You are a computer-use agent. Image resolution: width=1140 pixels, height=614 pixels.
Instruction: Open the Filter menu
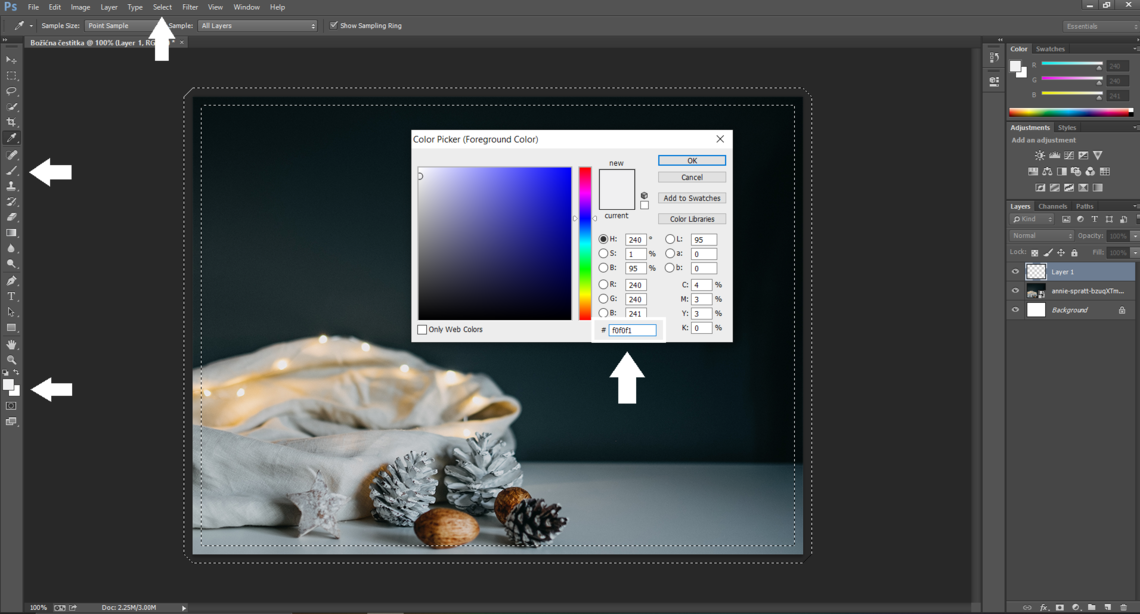[x=190, y=7]
